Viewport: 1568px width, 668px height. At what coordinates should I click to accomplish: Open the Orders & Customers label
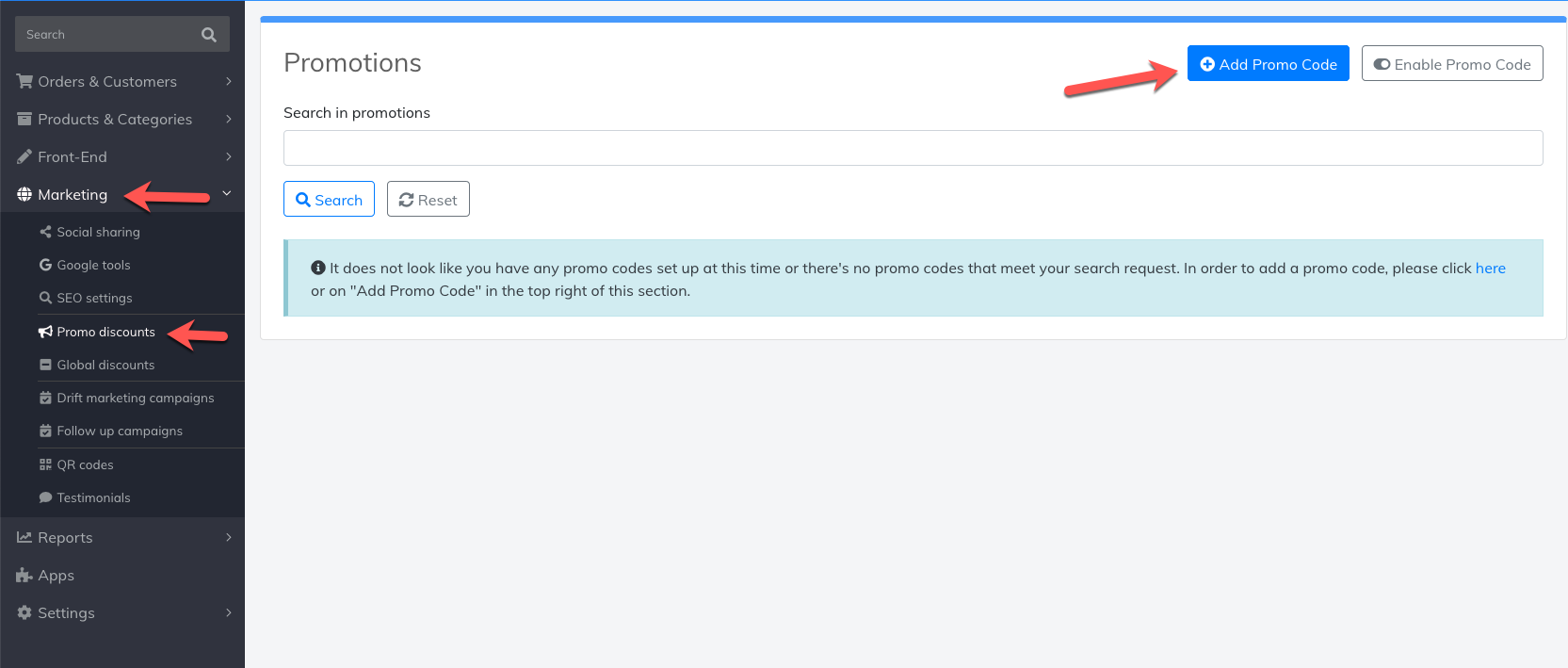(x=107, y=81)
